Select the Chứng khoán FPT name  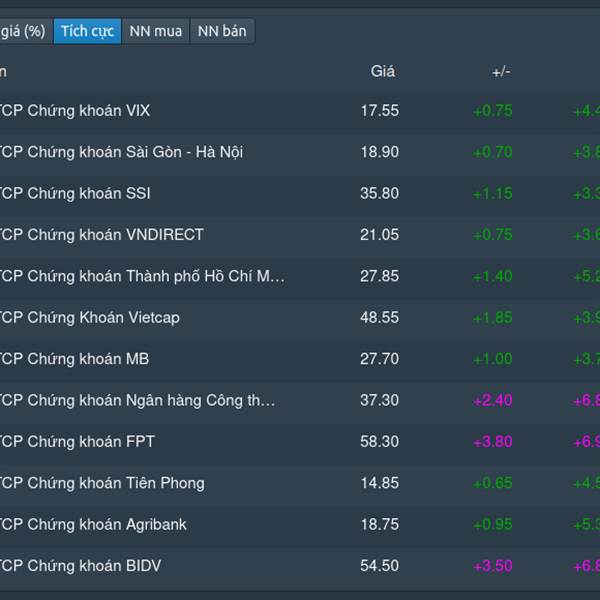pyautogui.click(x=91, y=442)
